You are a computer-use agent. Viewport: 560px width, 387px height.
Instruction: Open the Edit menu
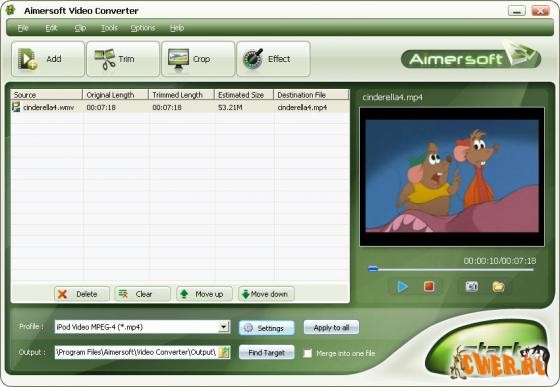click(x=51, y=28)
